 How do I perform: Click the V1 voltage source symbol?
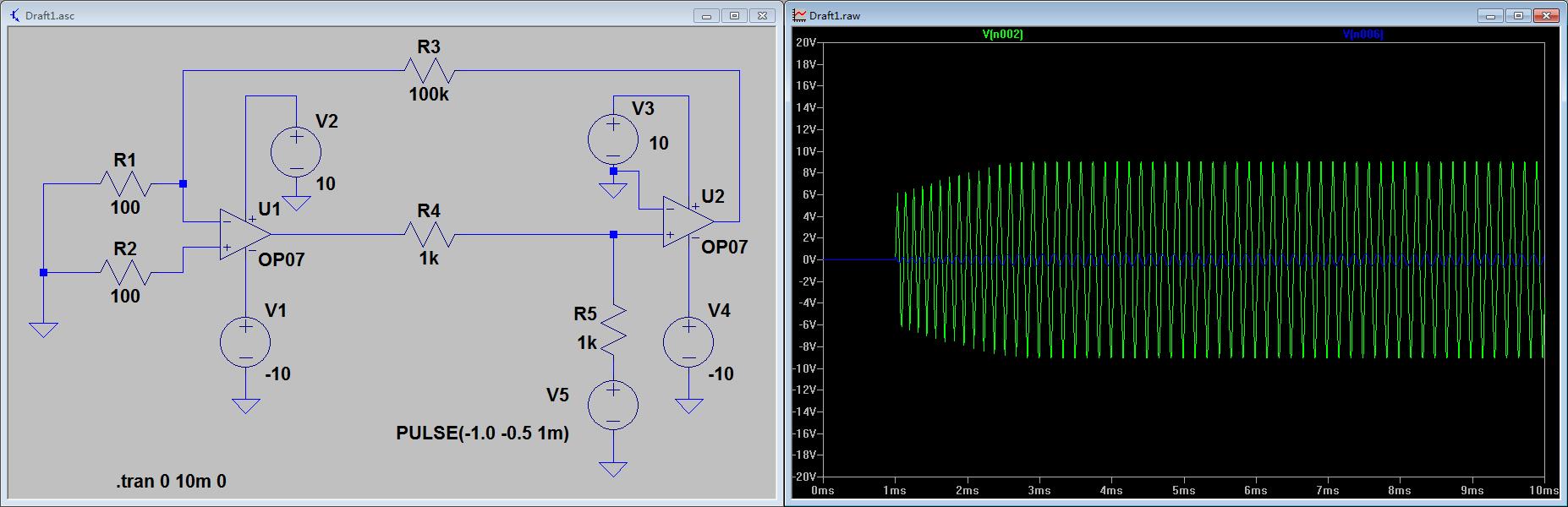(x=245, y=342)
